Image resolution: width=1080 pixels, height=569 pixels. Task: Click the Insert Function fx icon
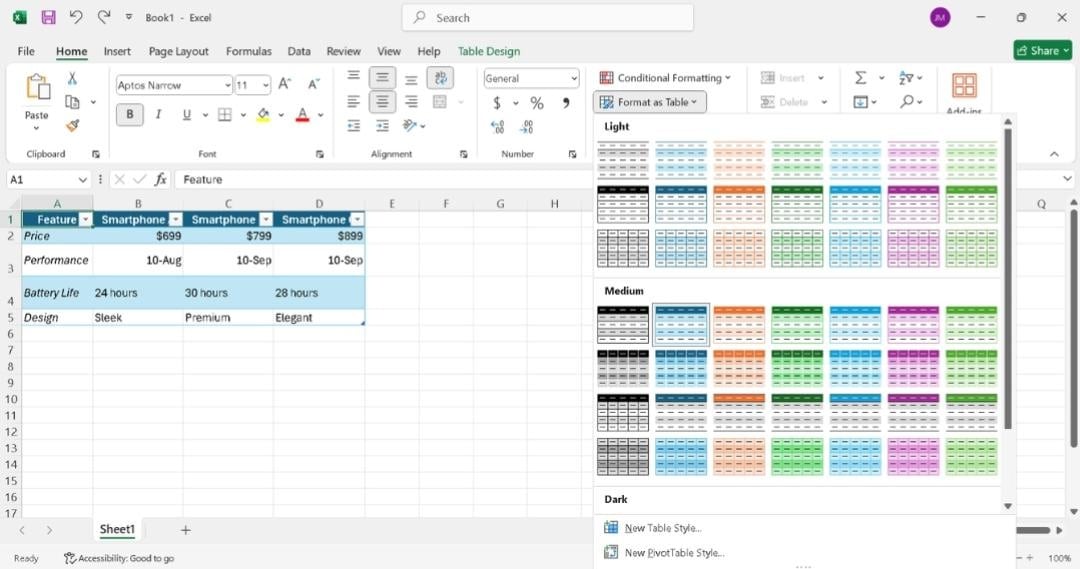tap(160, 180)
